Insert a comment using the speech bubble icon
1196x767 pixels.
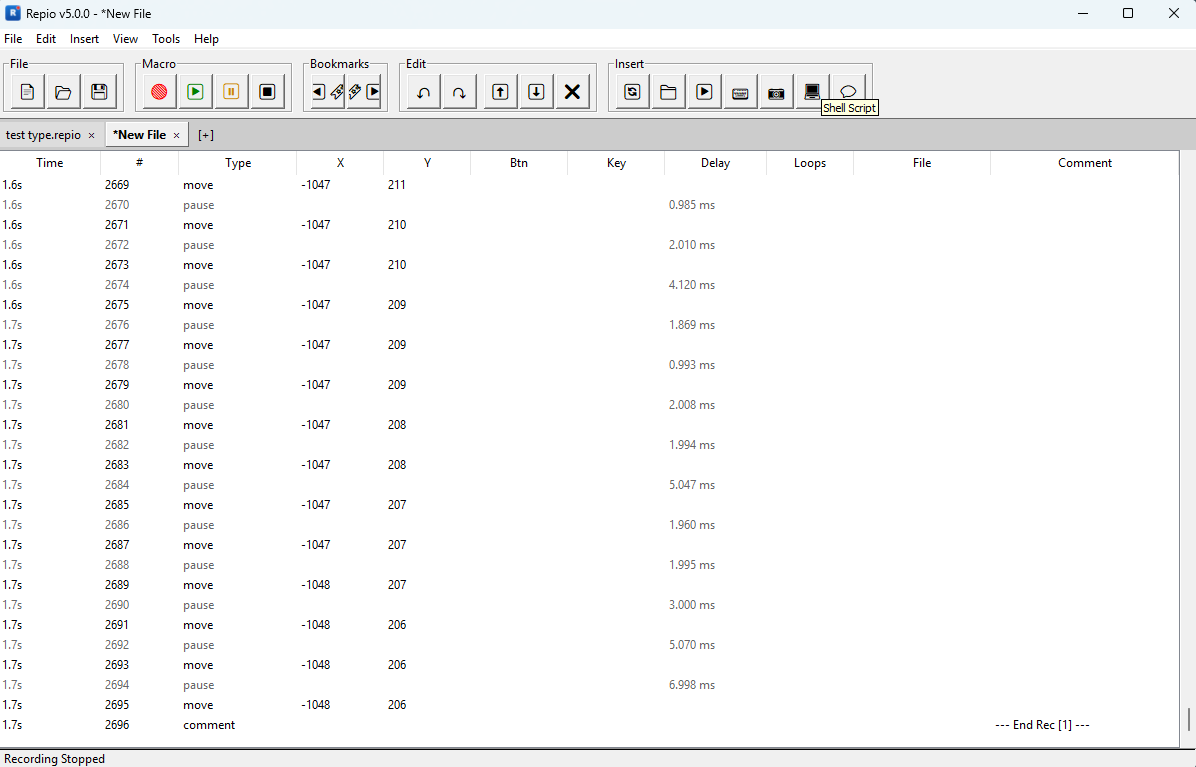coord(848,91)
